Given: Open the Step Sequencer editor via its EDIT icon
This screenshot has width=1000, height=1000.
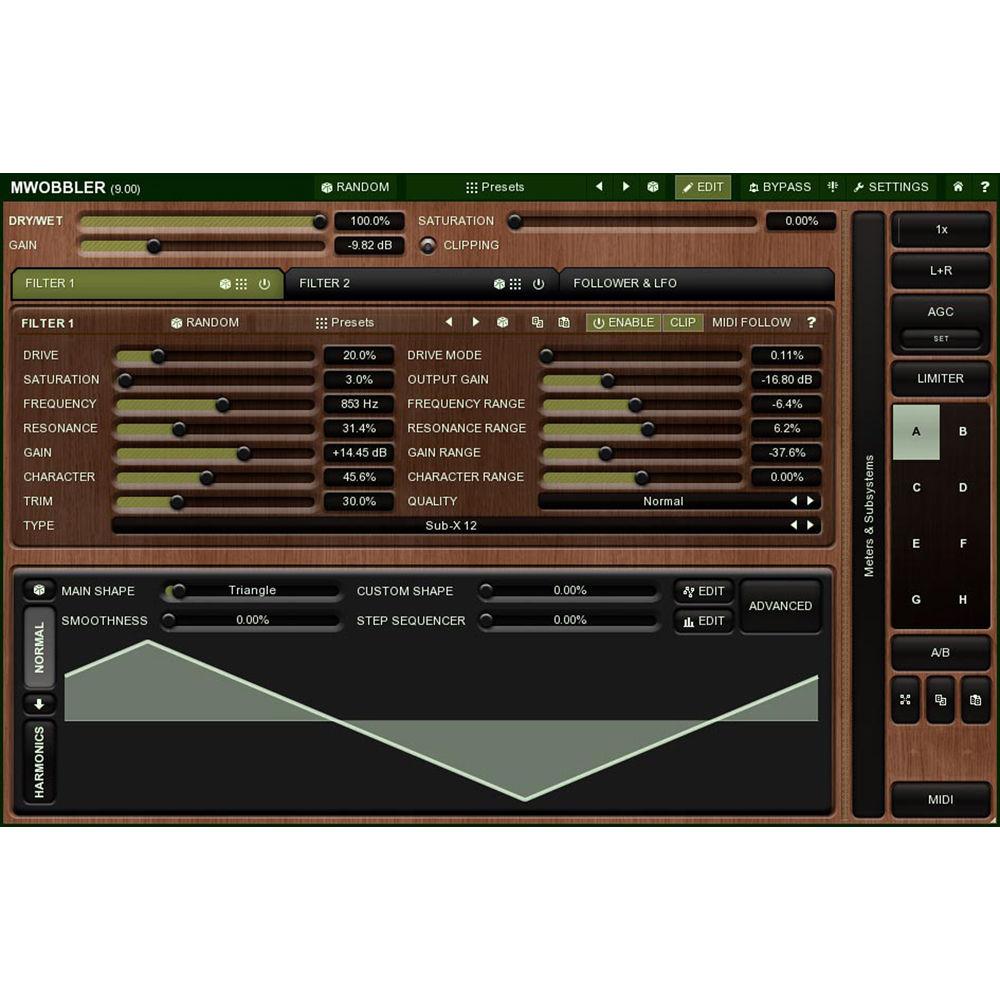Looking at the screenshot, I should click(704, 621).
